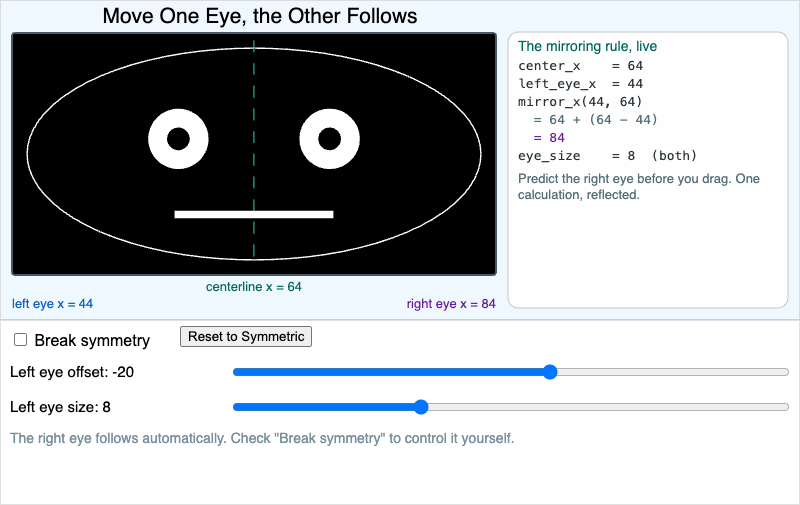Click the left eye on the face canvas

pyautogui.click(x=178, y=139)
